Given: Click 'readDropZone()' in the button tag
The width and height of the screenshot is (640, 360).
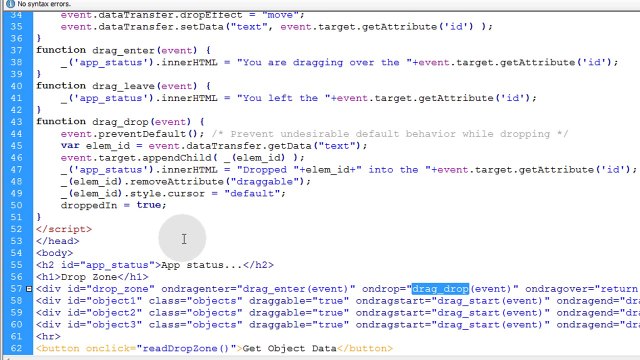Looking at the screenshot, I should 186,349.
